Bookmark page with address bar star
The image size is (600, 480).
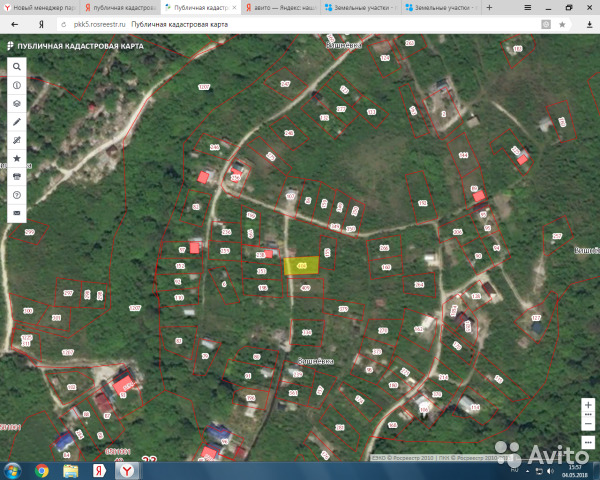562,24
